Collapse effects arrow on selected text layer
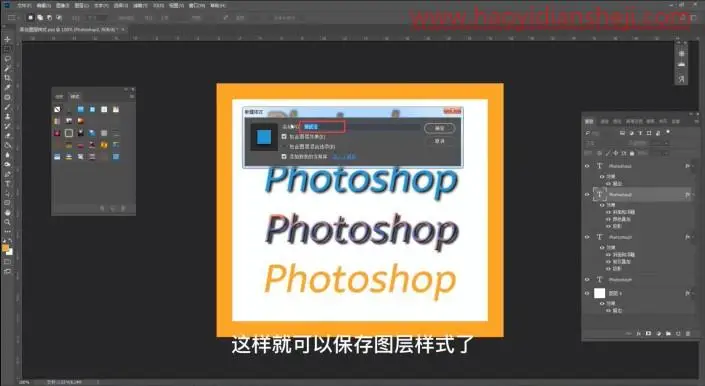Image resolution: width=705 pixels, height=386 pixels. (x=694, y=195)
